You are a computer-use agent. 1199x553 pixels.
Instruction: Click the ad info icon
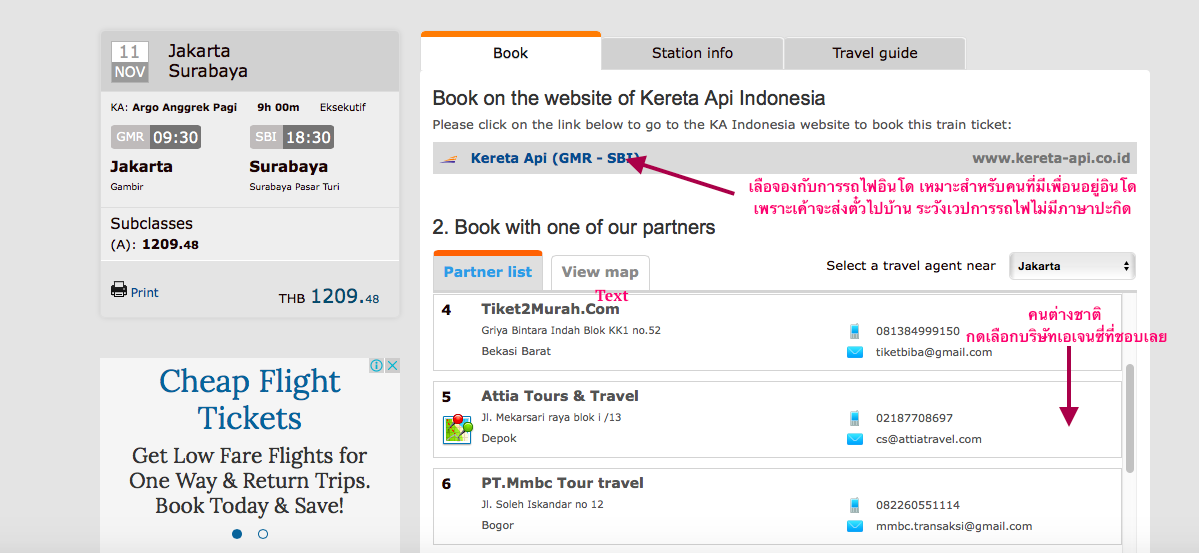[377, 366]
